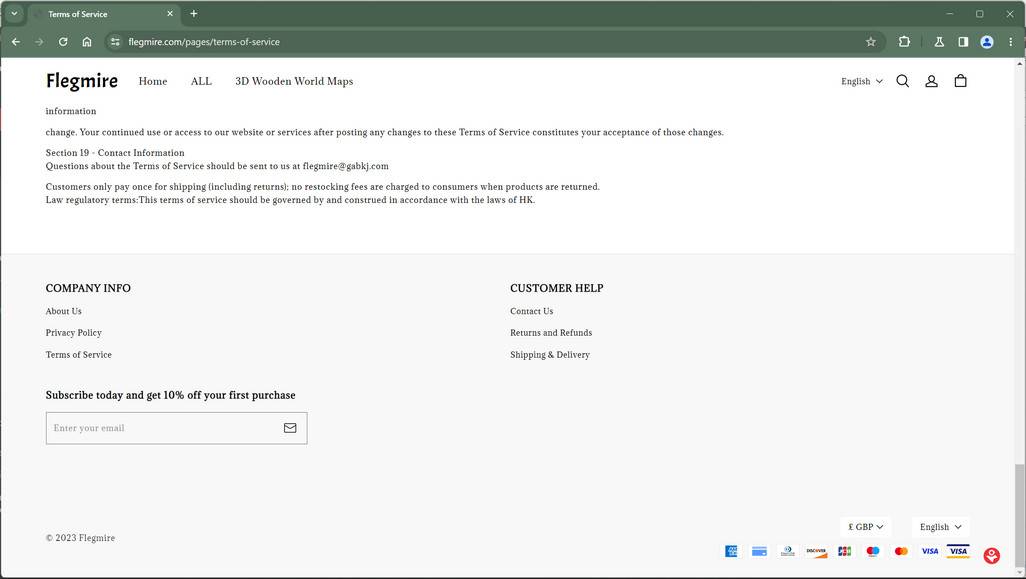
Task: Open the Returns and Refunds link
Action: point(551,333)
